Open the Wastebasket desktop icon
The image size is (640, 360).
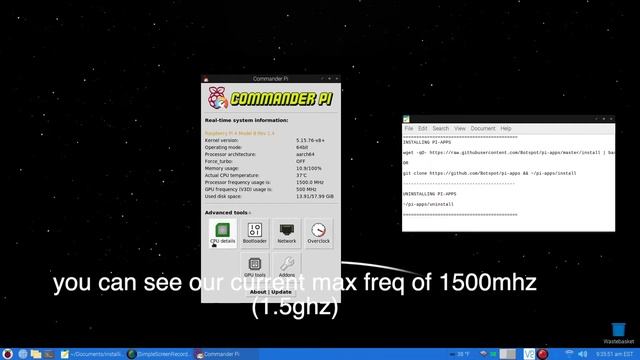[x=618, y=333]
